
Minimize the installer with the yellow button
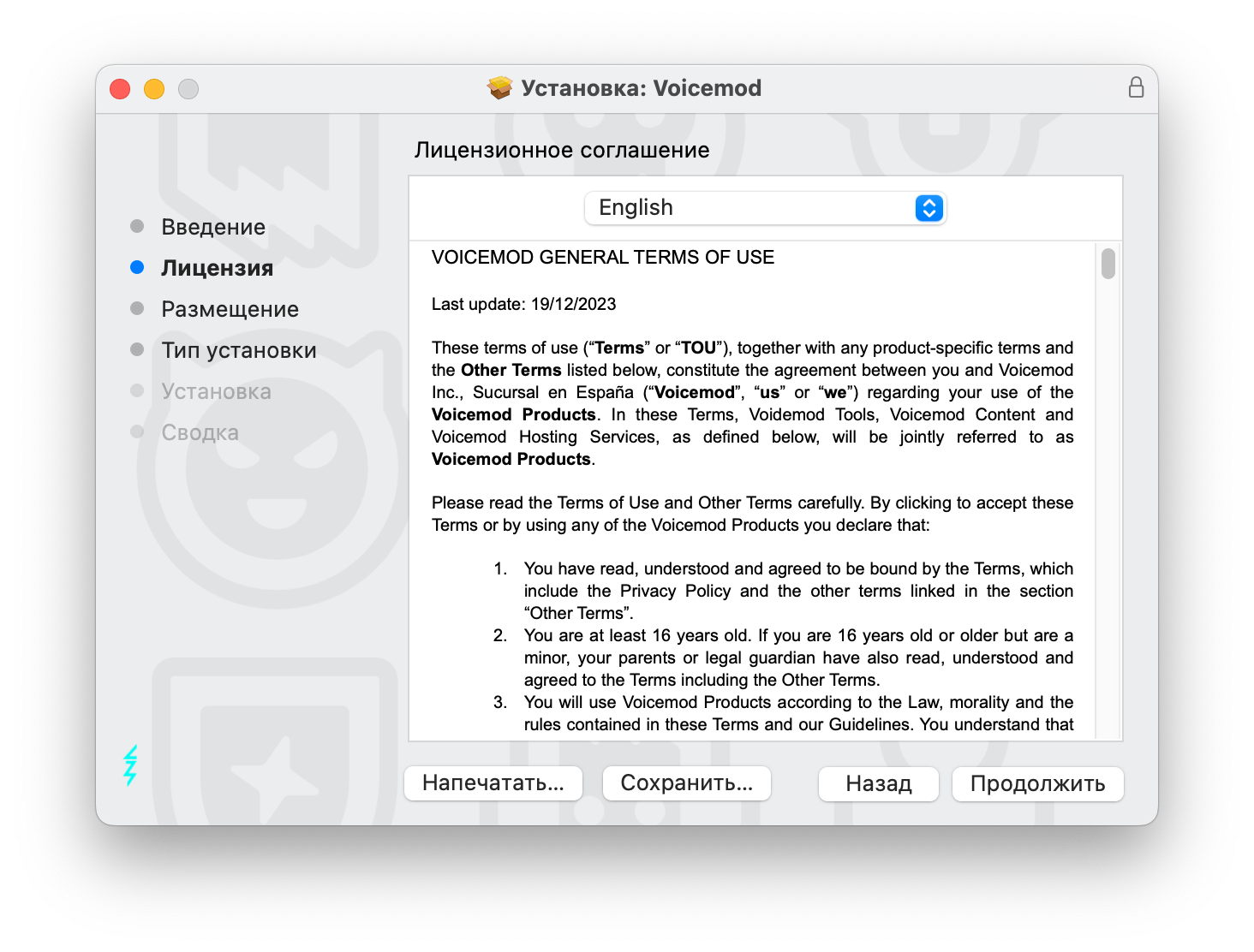point(154,89)
